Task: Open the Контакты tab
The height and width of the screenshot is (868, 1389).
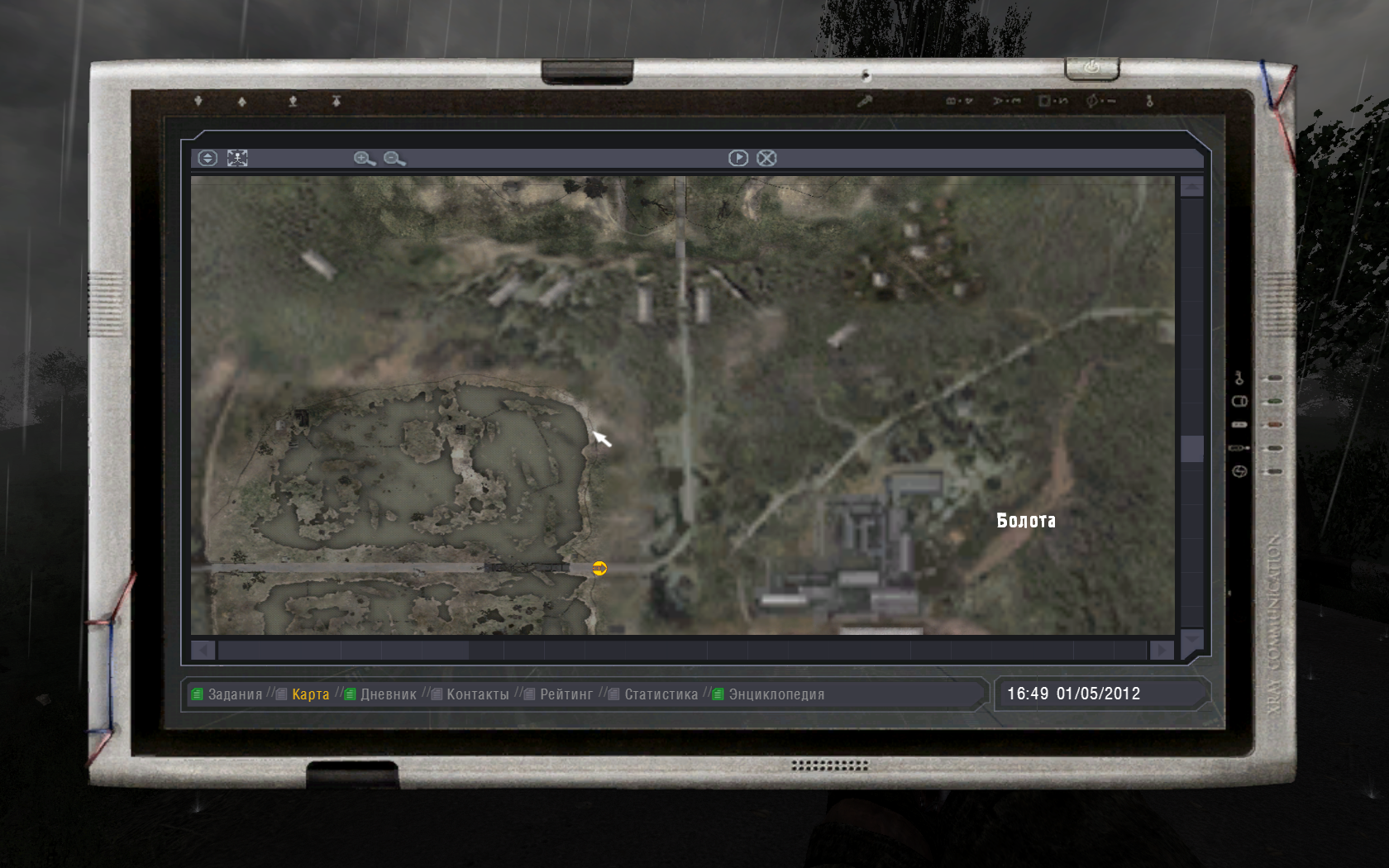Action: click(x=478, y=694)
